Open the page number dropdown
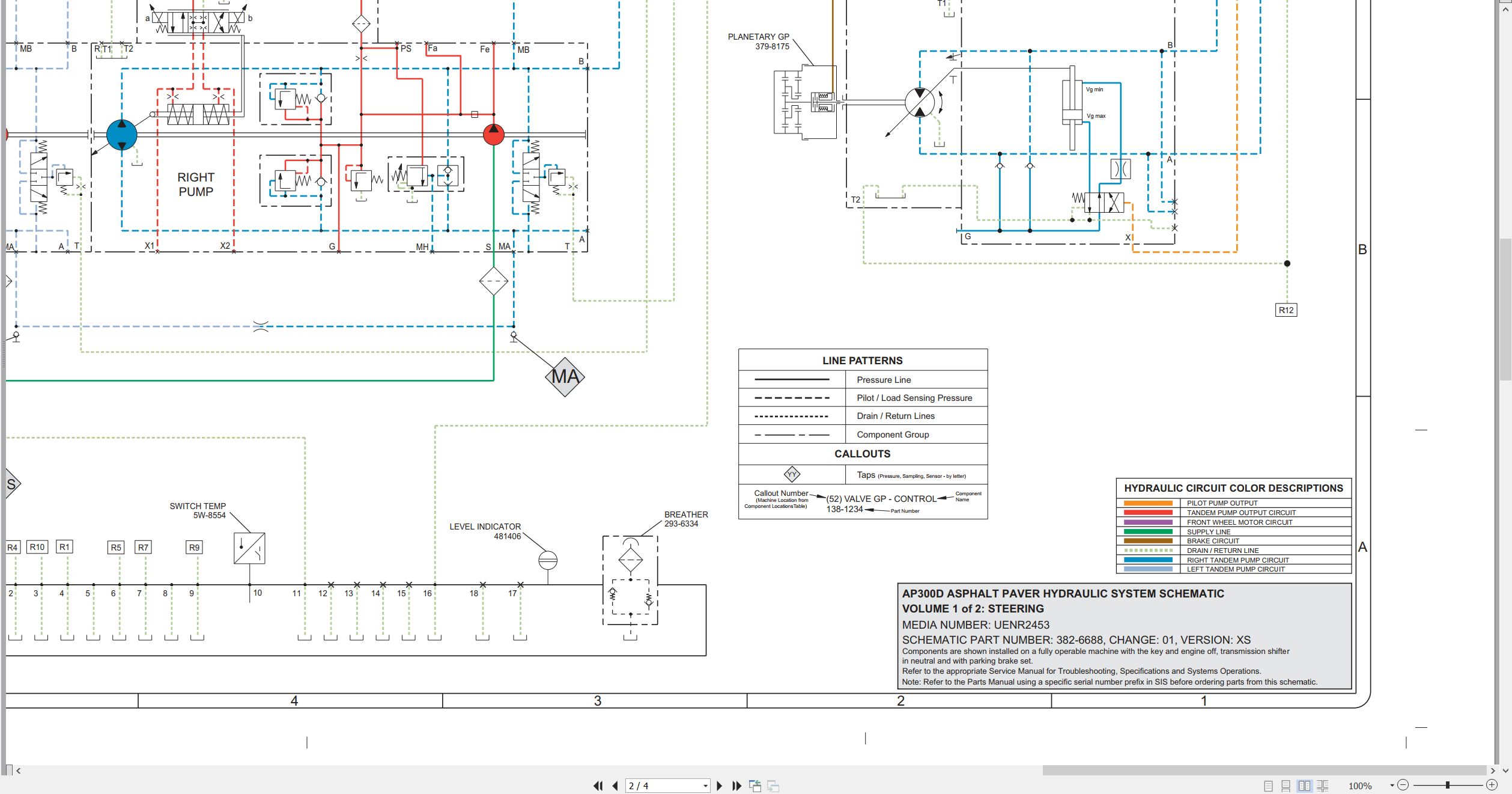This screenshot has width=1512, height=794. click(705, 786)
